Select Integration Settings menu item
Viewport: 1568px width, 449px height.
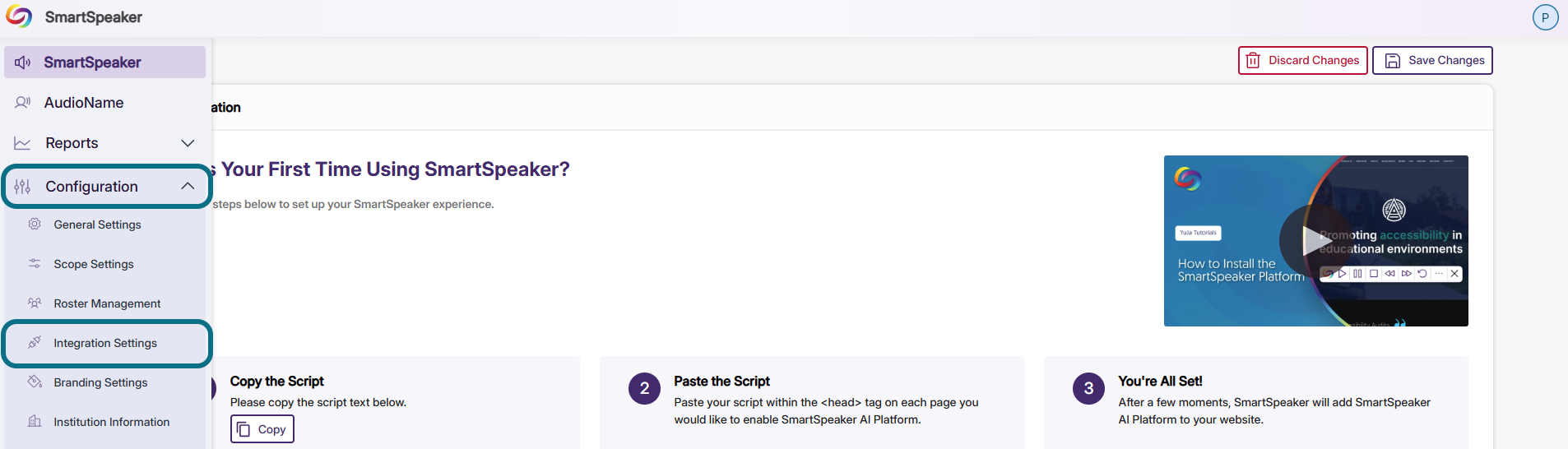click(x=107, y=343)
